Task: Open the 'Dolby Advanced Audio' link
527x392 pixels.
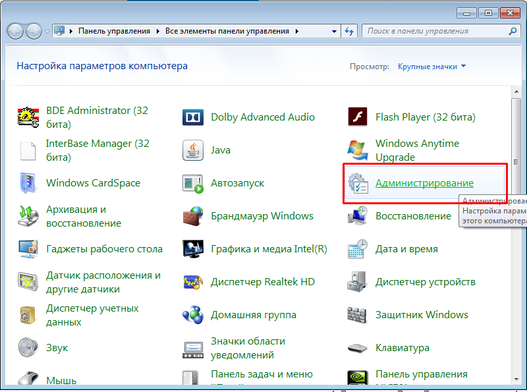Action: tap(263, 117)
